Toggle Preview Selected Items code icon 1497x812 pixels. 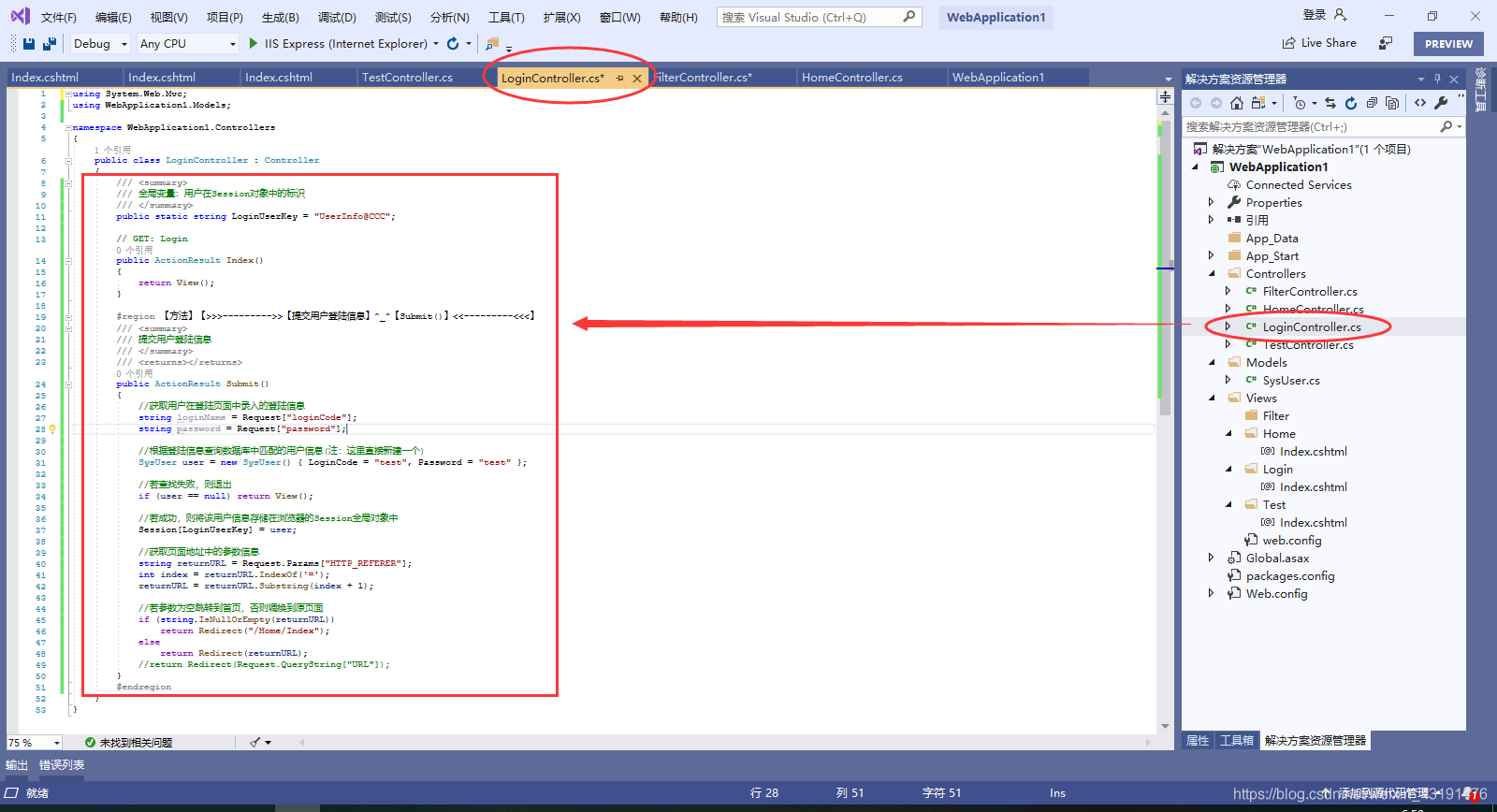tap(1420, 103)
